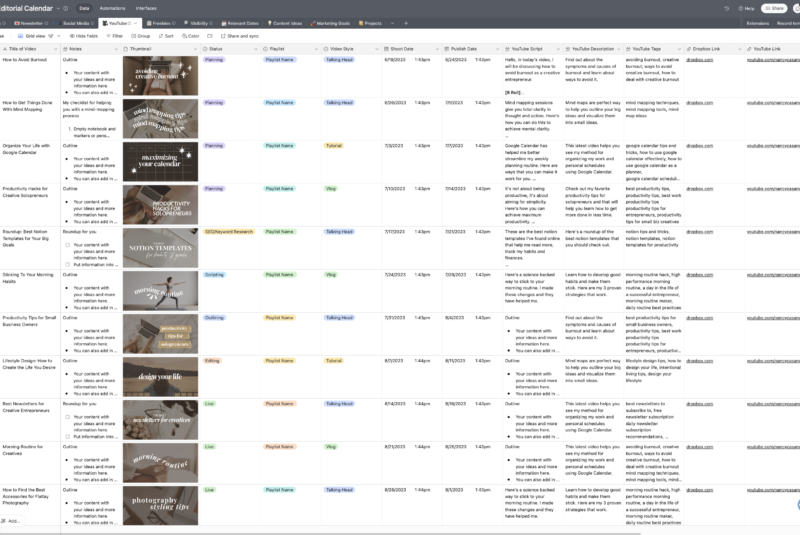Image resolution: width=800 pixels, height=535 pixels.
Task: Open Video Style column dropdown arrow
Action: (x=377, y=49)
